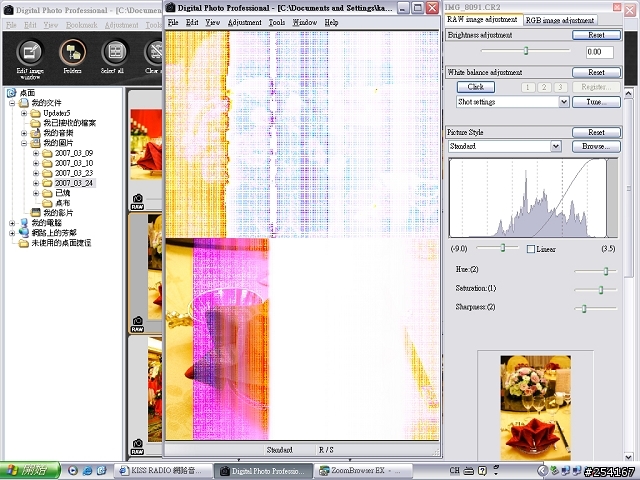This screenshot has width=640, height=480.
Task: Open the media player quick launch icon
Action: [73, 471]
